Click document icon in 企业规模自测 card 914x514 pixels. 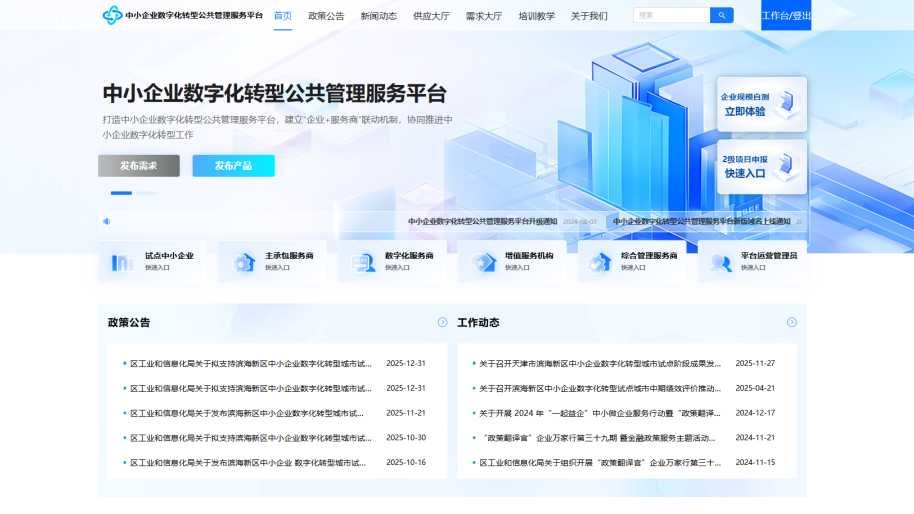[787, 103]
